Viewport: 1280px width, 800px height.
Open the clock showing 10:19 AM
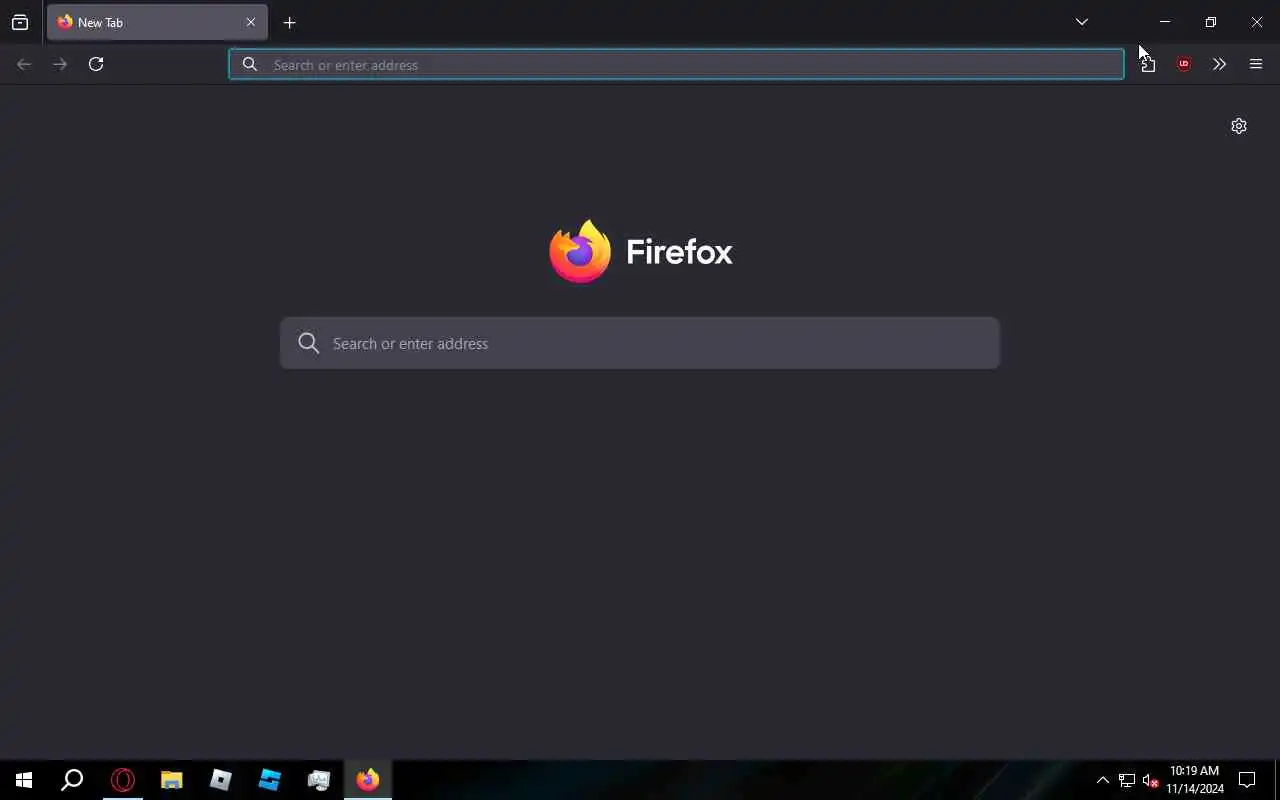coord(1195,780)
